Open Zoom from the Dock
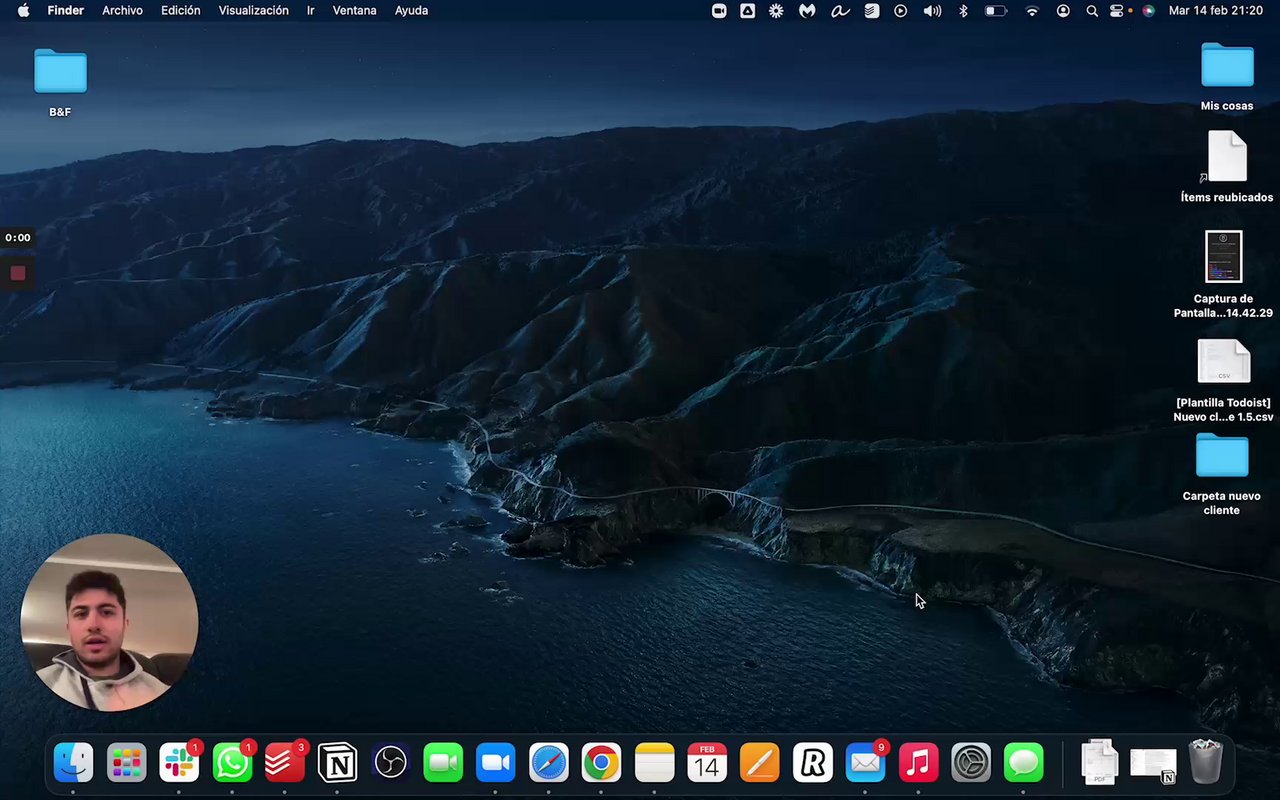Image resolution: width=1280 pixels, height=800 pixels. (495, 764)
